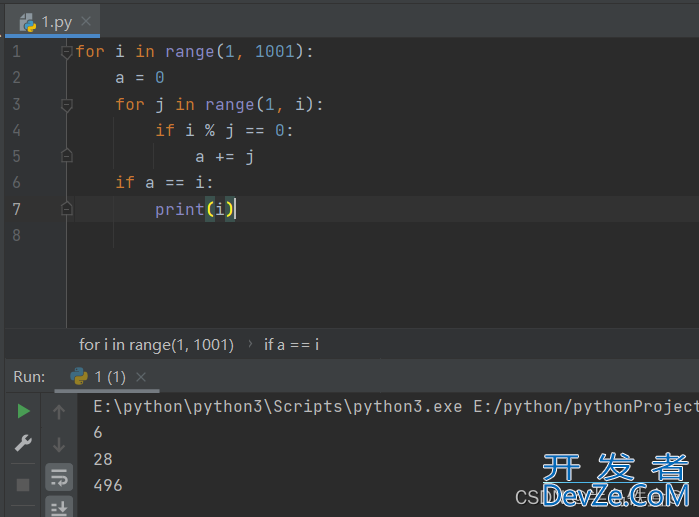Click the "if a == i:" code line
This screenshot has height=517, width=699.
(x=164, y=183)
